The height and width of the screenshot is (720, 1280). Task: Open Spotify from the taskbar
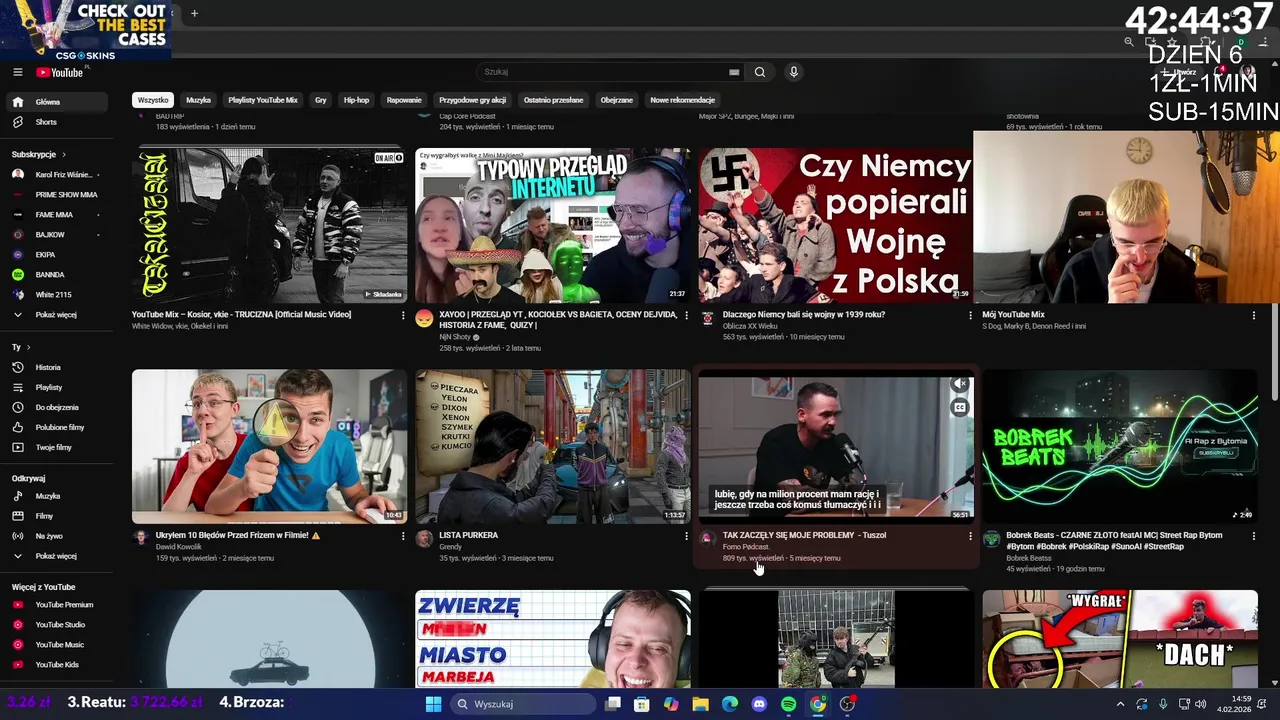(x=788, y=704)
